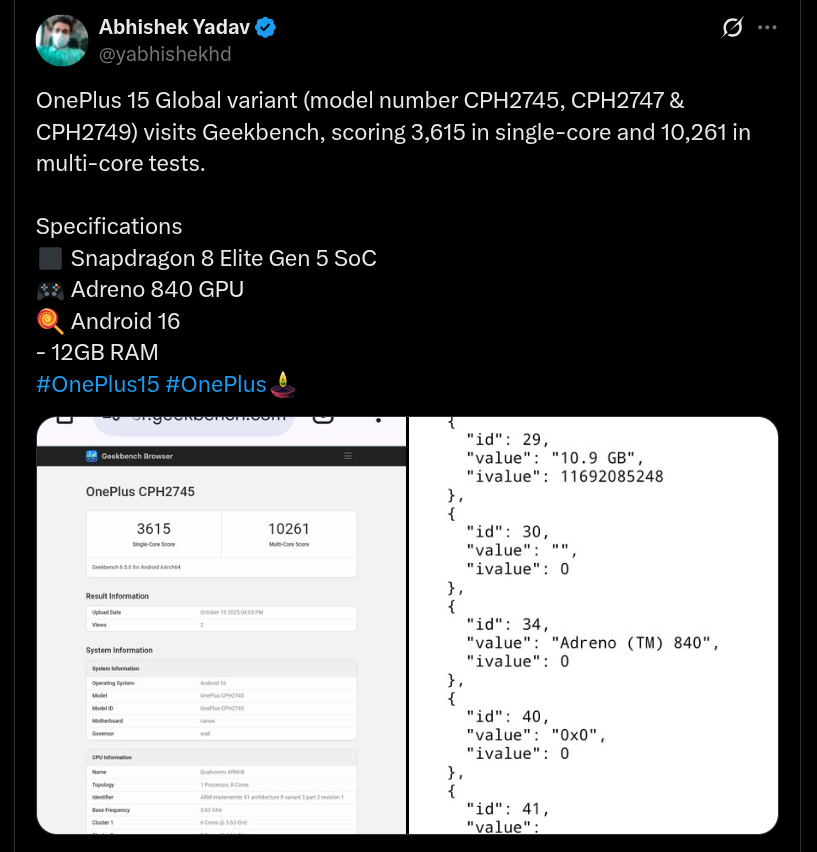Click the 3615 single-core score

(153, 529)
